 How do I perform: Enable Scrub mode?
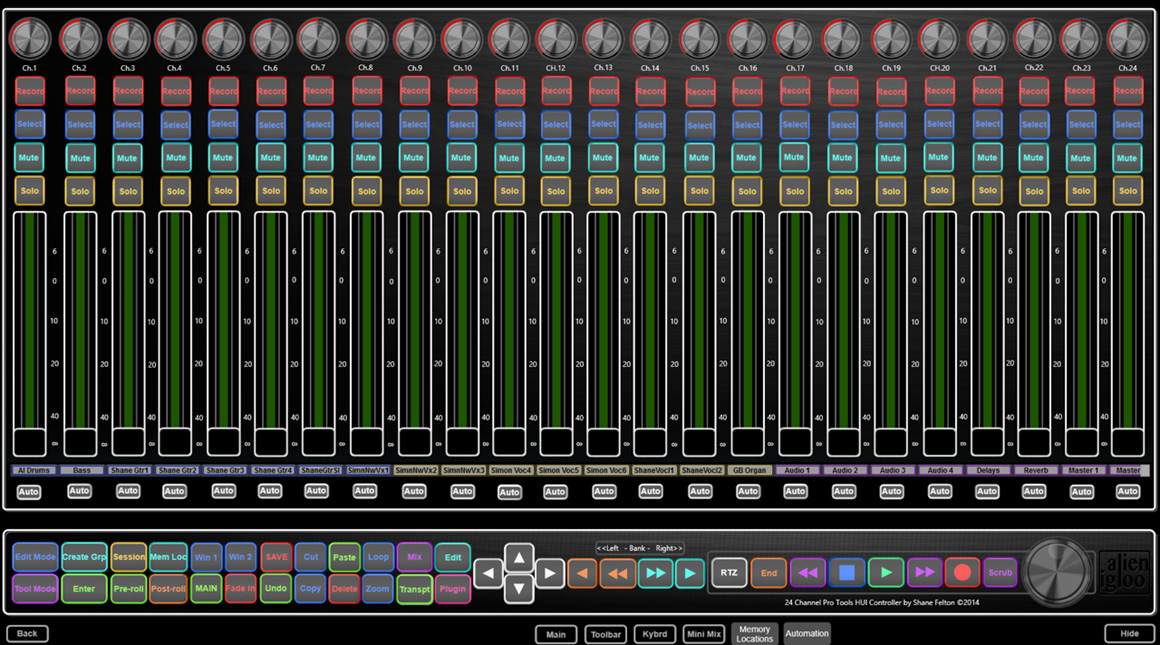[x=1000, y=573]
